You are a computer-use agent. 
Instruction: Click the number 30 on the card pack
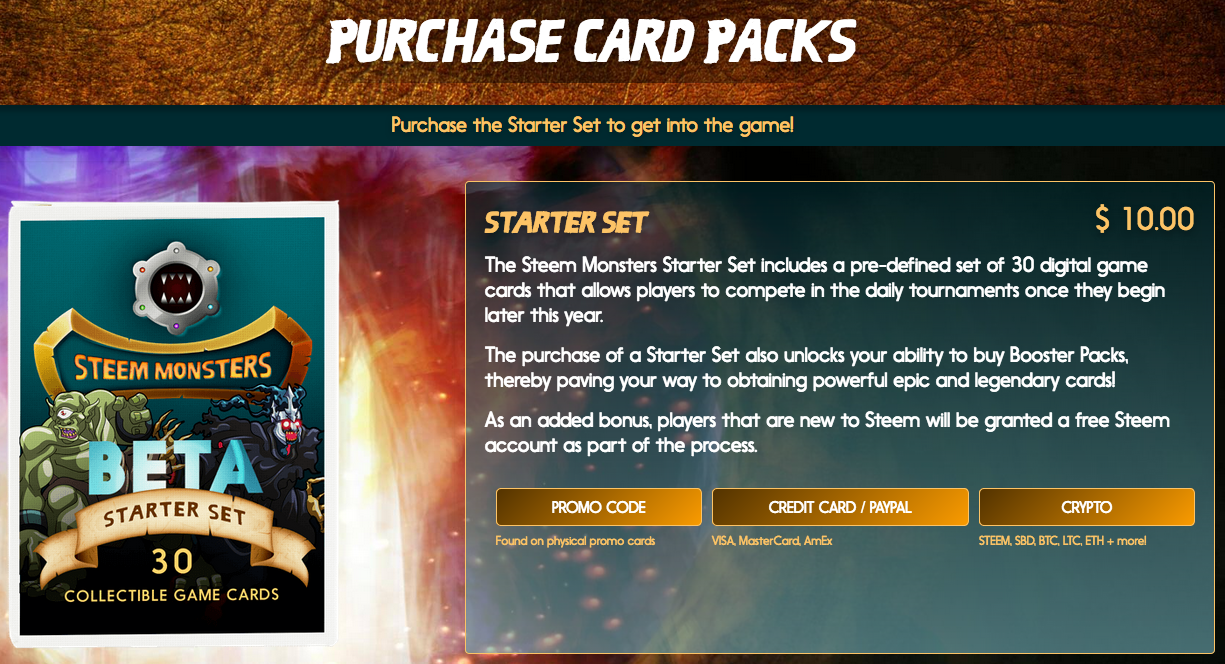[172, 562]
